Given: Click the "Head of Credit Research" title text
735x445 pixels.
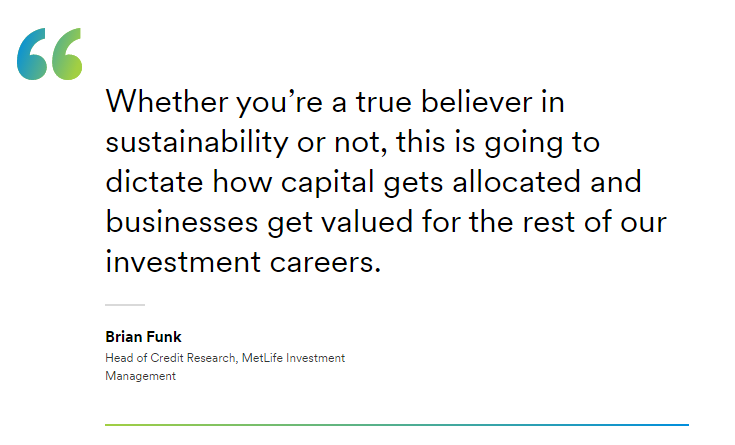Looking at the screenshot, I should coord(170,358).
